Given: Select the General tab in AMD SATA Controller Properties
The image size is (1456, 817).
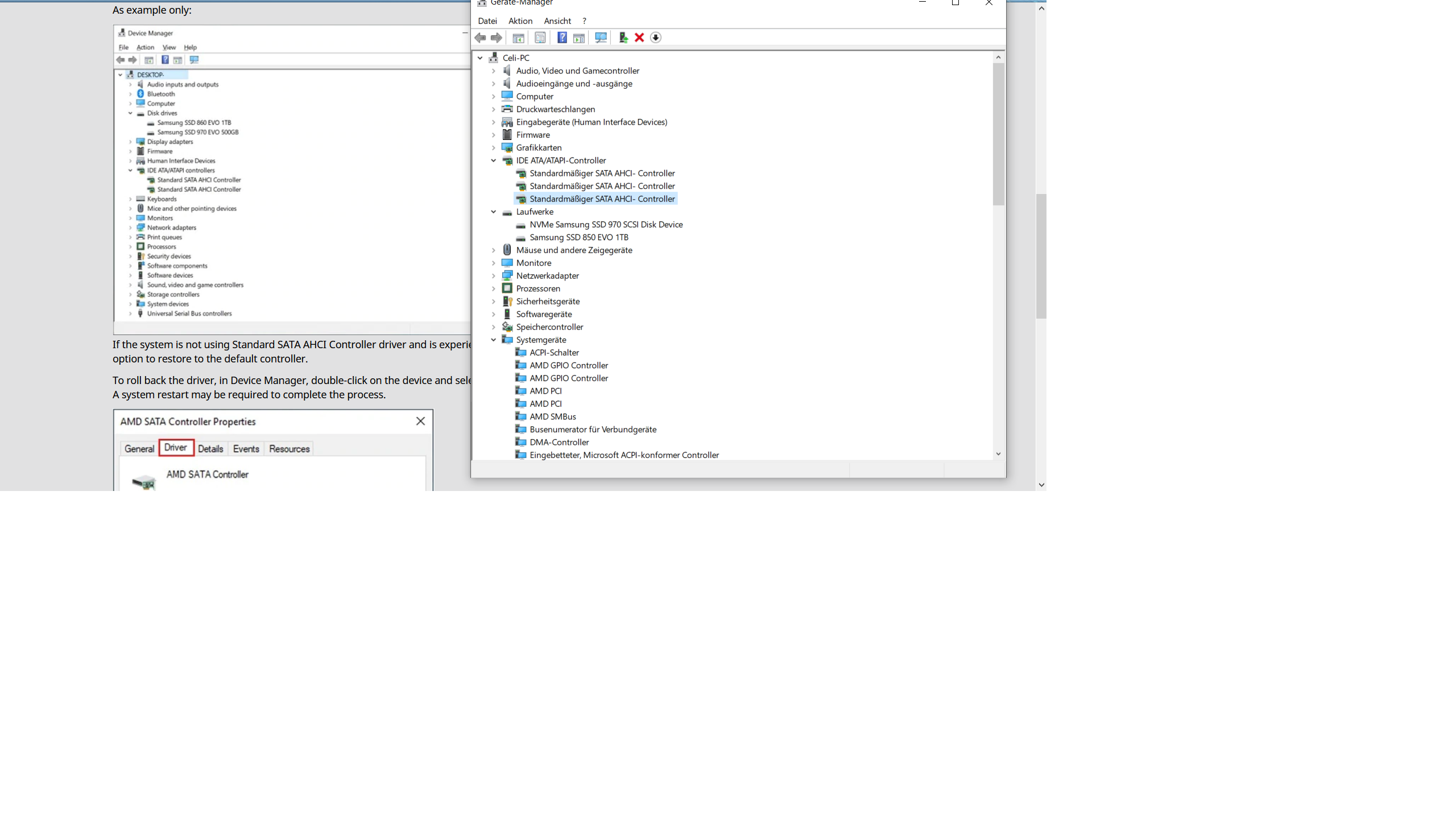Looking at the screenshot, I should coord(139,448).
